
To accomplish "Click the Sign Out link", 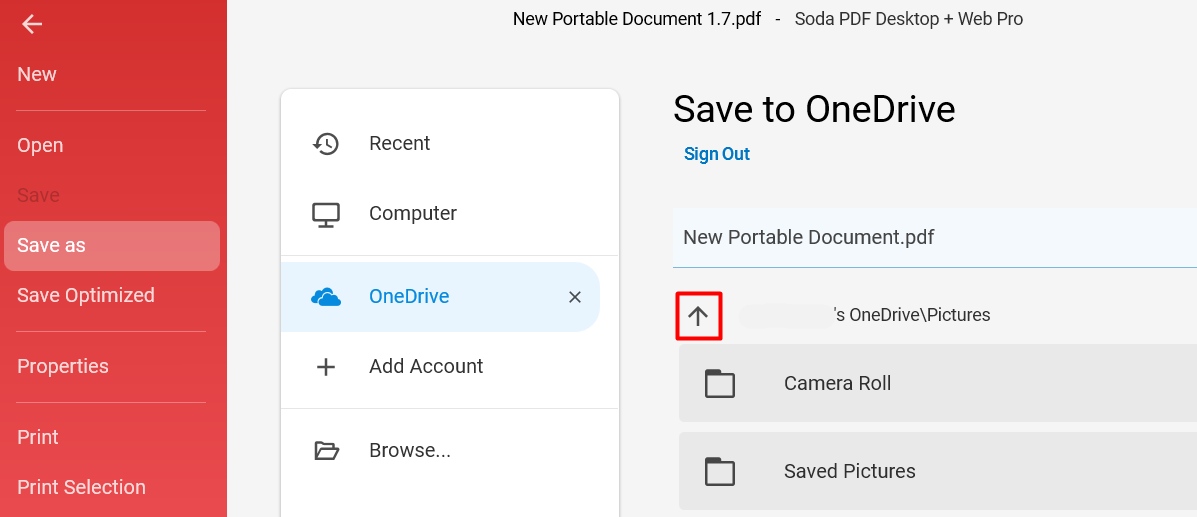I will [717, 154].
